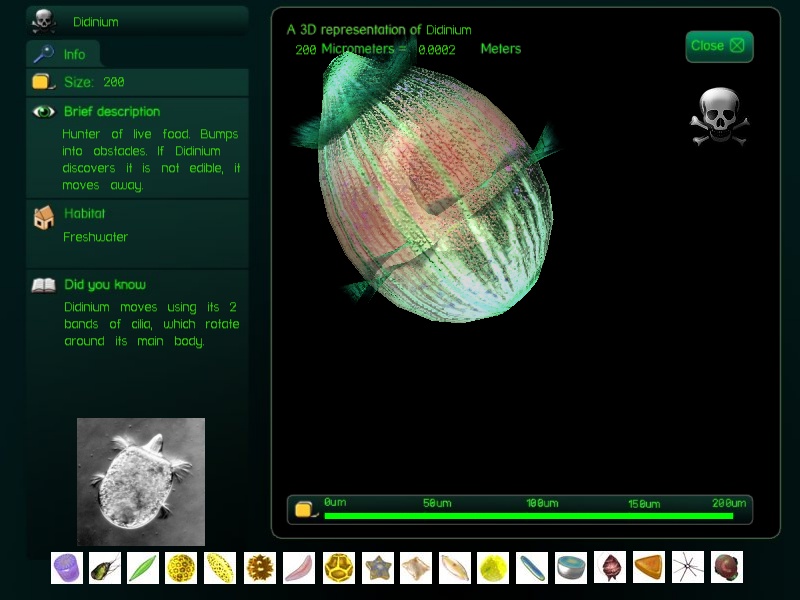Click the 0.0002 meters value
The width and height of the screenshot is (800, 600).
[437, 49]
